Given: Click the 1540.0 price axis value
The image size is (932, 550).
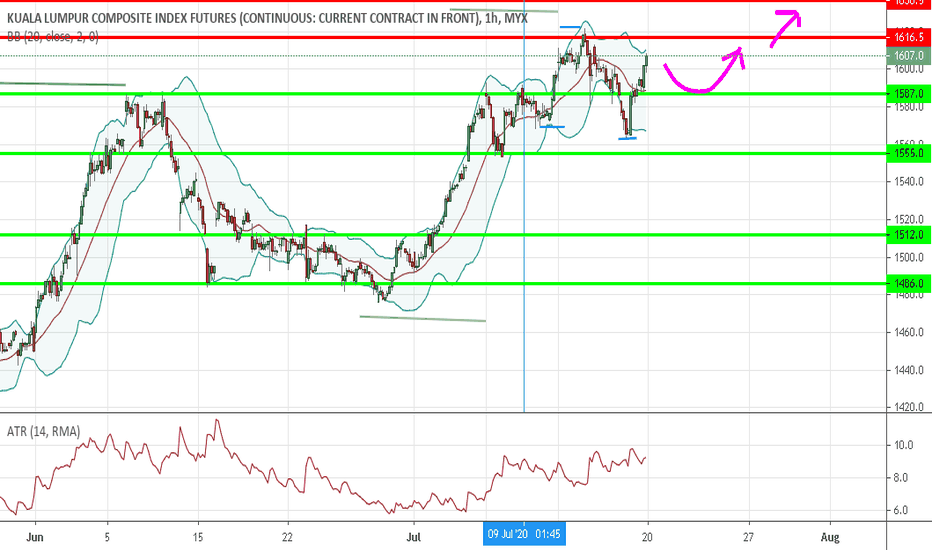Looking at the screenshot, I should point(909,181).
